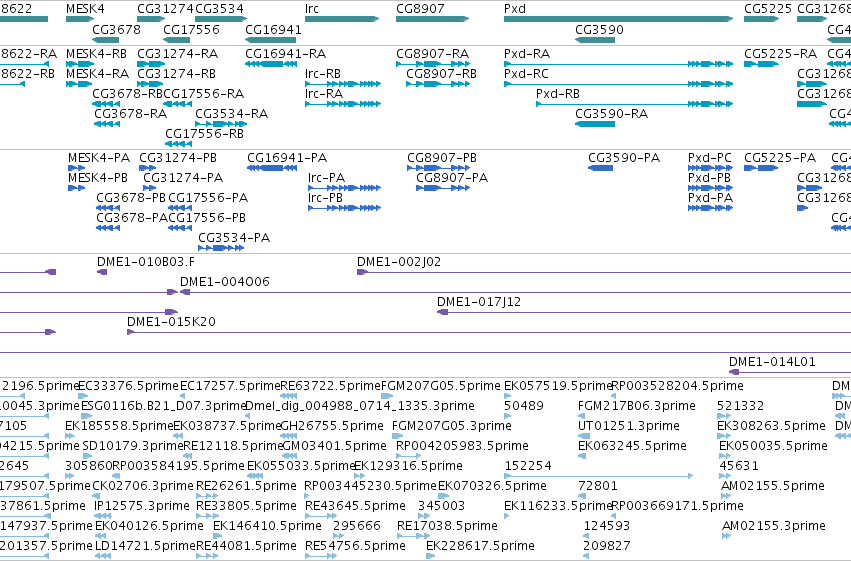This screenshot has width=851, height=561.
Task: Select the Irc-RA transcript glyph
Action: pyautogui.click(x=343, y=104)
